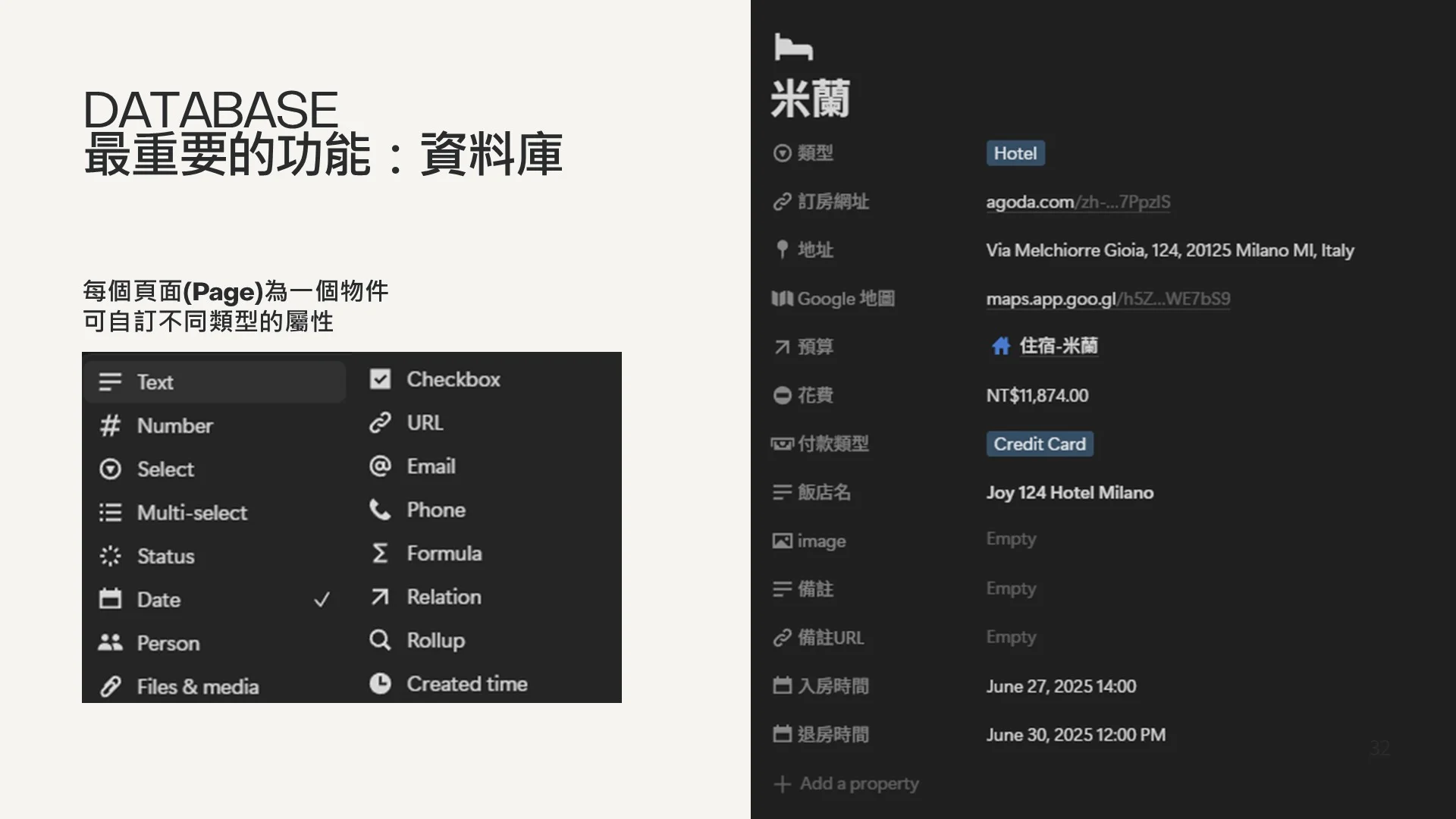
Task: Click the empty 備註 field
Action: click(x=1011, y=588)
